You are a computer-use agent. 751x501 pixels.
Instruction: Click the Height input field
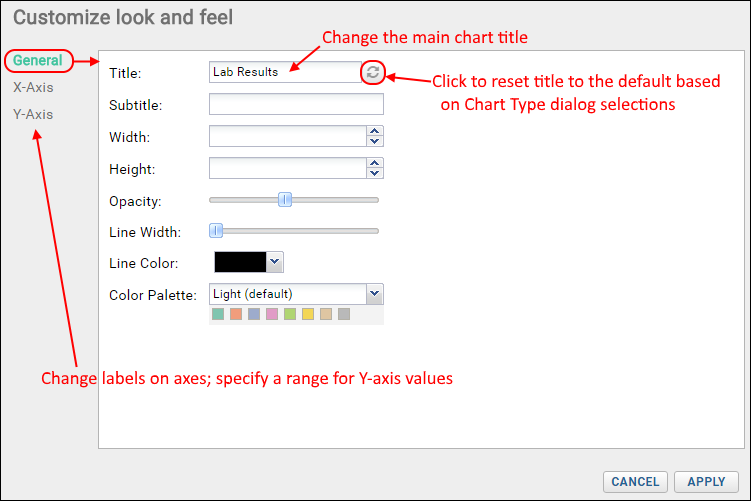pyautogui.click(x=288, y=168)
